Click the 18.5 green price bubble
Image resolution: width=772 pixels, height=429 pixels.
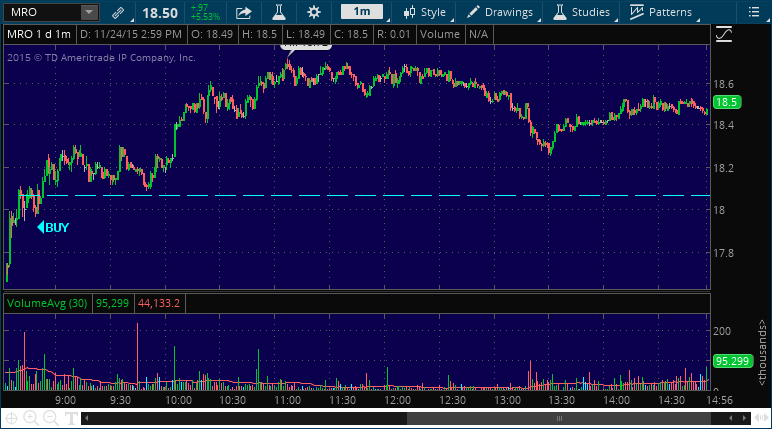tap(727, 102)
